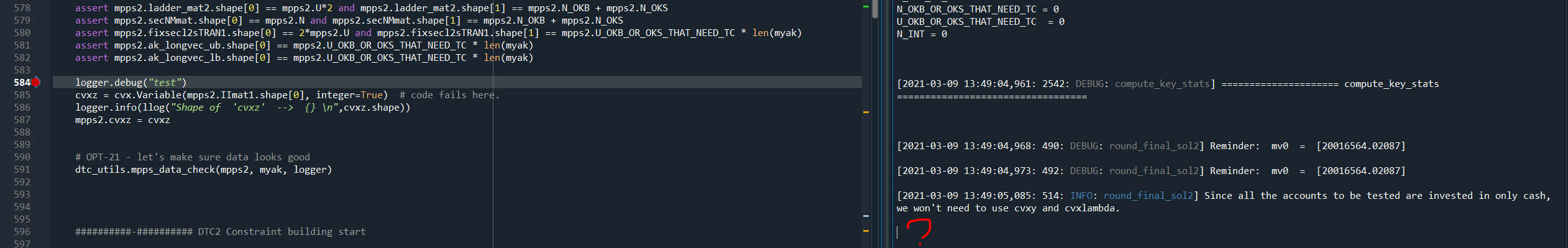Click line number 587 in the gutter

(22, 120)
